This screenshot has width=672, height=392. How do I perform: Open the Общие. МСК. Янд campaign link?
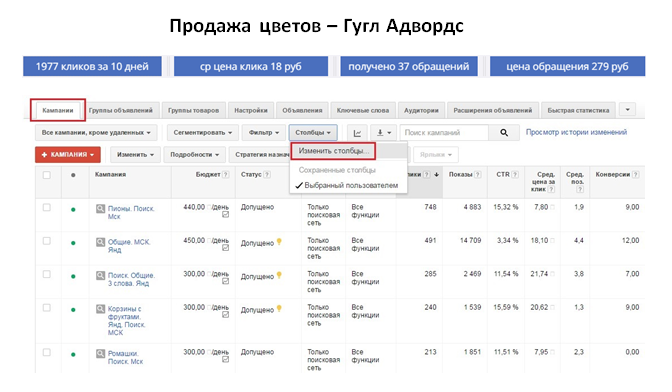point(129,246)
